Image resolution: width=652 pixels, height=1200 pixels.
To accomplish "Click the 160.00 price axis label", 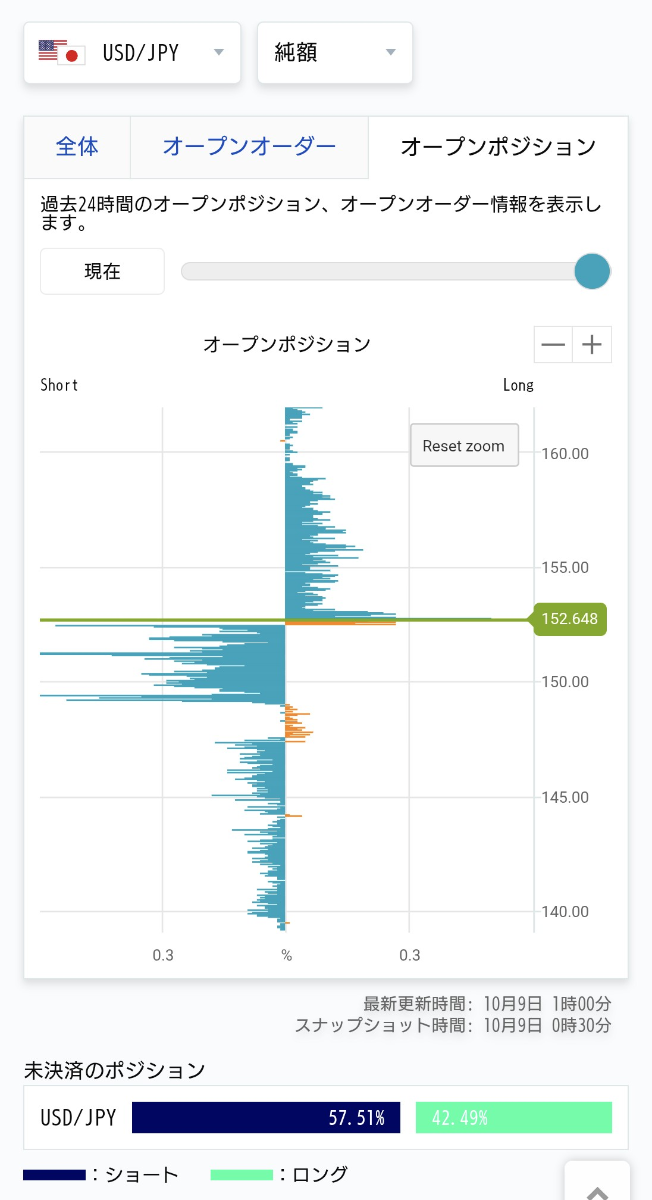I will point(566,453).
